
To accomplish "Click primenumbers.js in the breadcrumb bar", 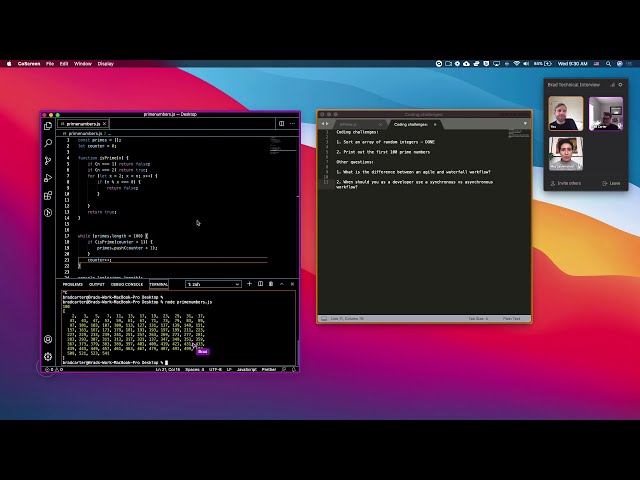I will tap(84, 133).
